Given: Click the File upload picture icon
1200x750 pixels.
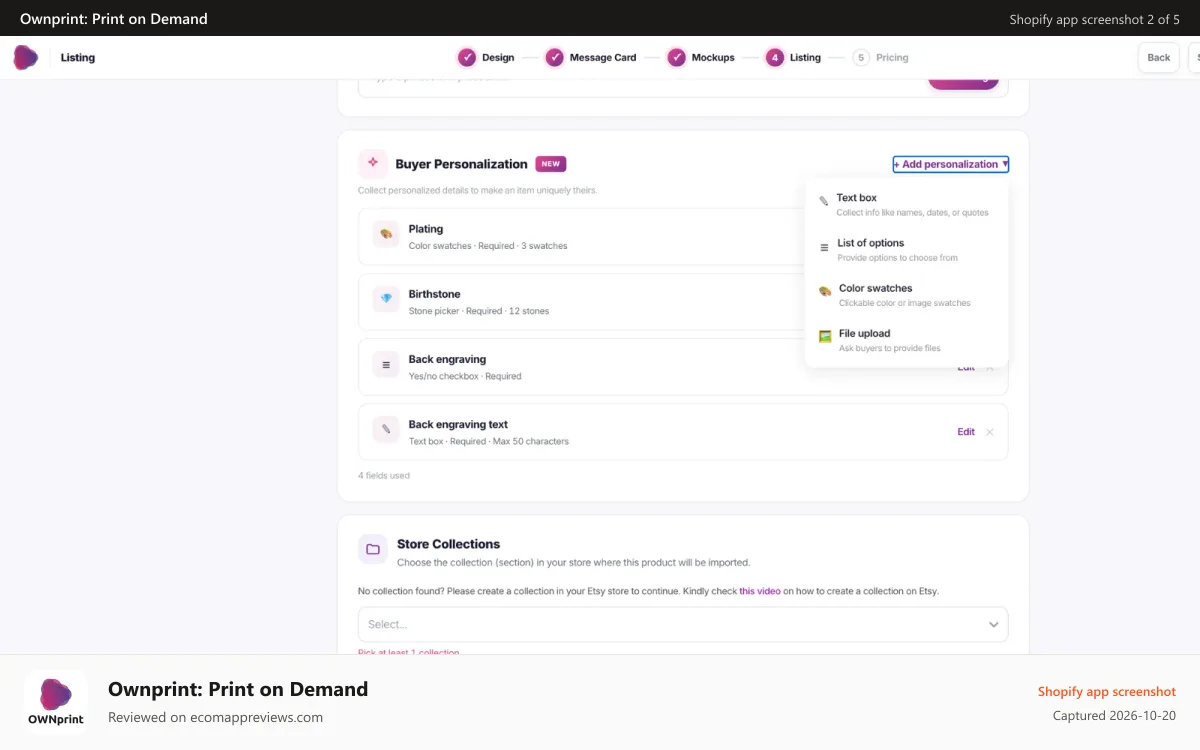Looking at the screenshot, I should click(x=825, y=337).
